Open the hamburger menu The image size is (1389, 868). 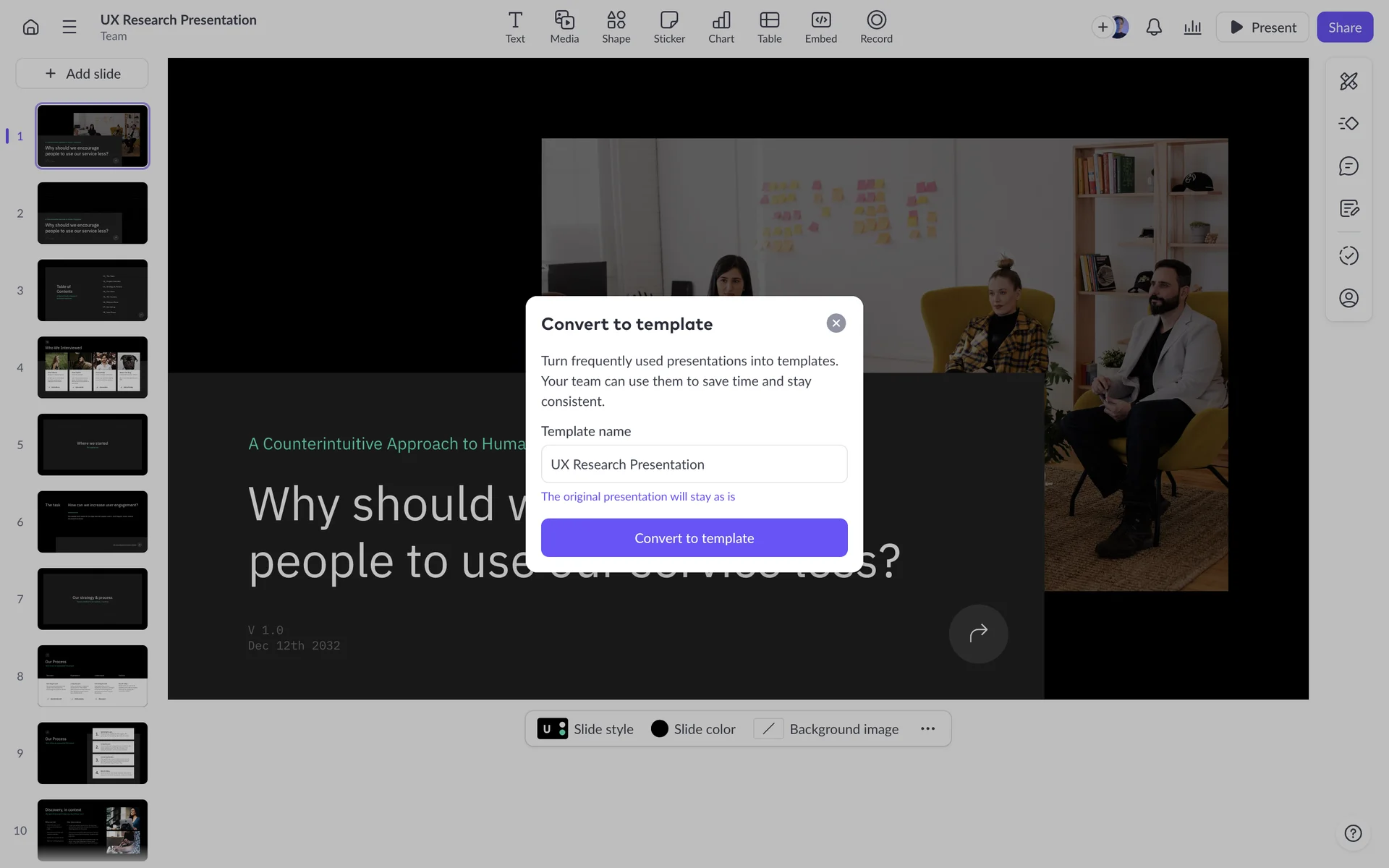click(69, 27)
